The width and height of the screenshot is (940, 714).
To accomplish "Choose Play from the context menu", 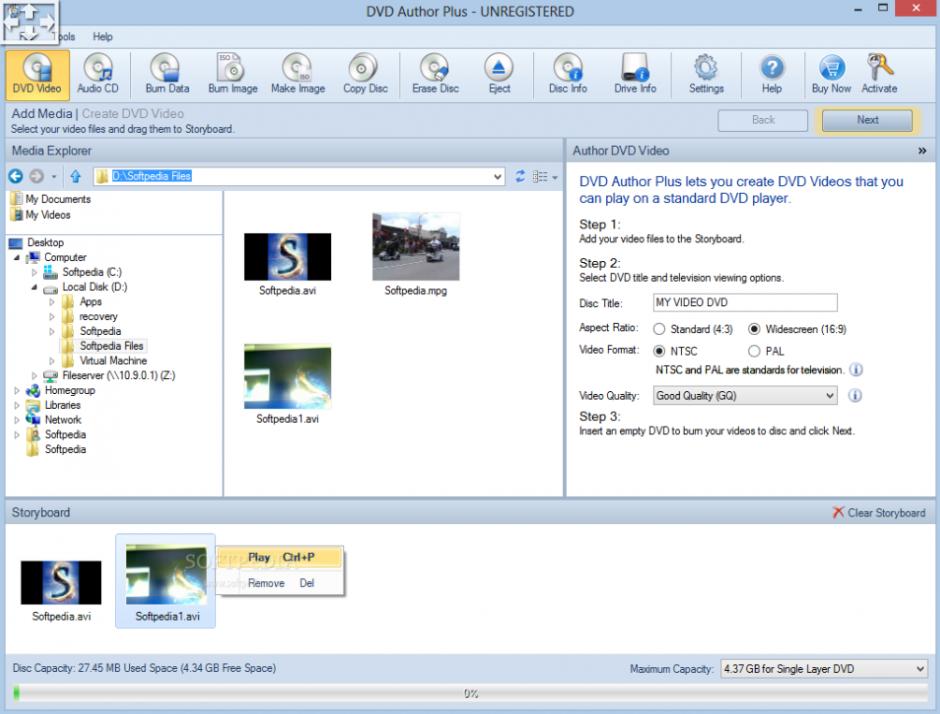I will coord(280,557).
